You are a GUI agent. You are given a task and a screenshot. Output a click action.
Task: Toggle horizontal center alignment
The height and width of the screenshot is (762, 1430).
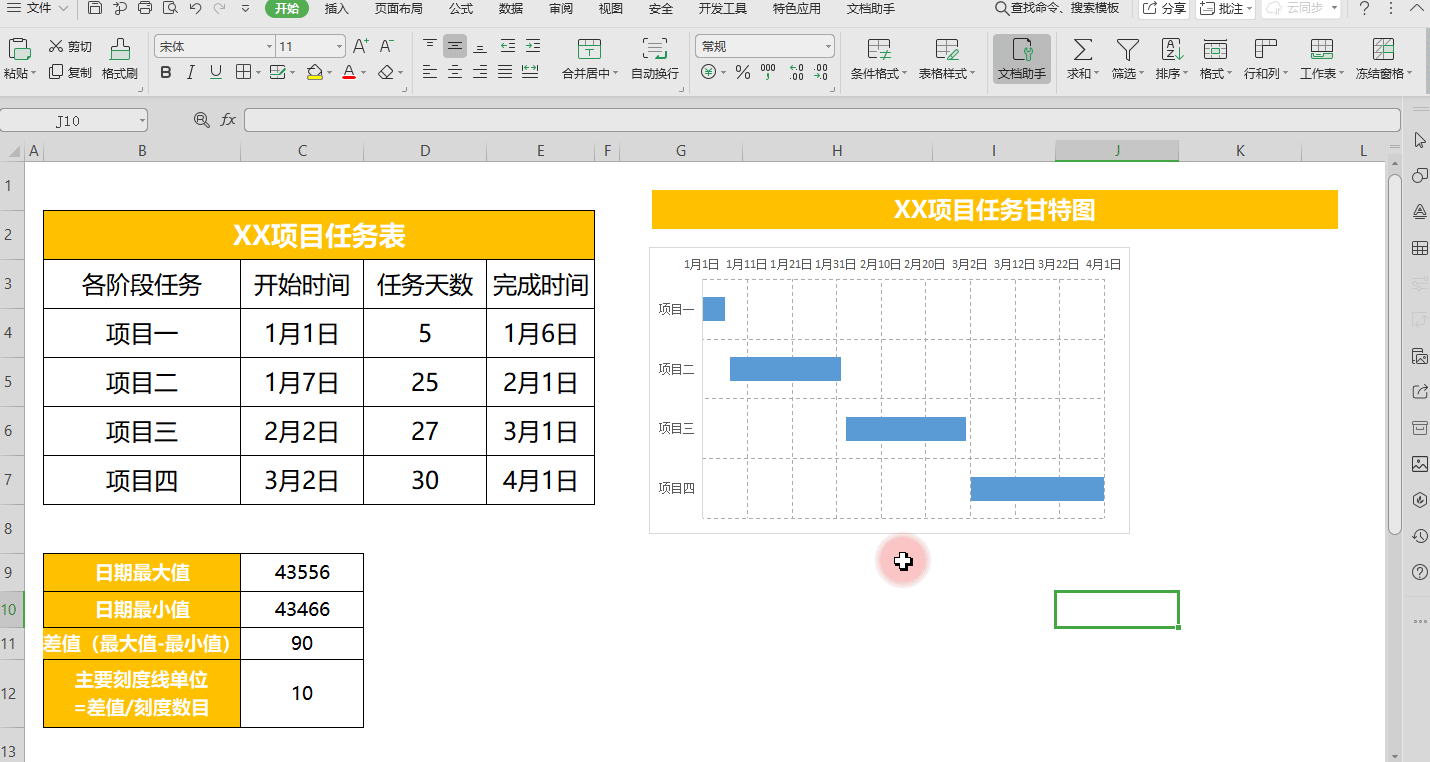tap(455, 72)
